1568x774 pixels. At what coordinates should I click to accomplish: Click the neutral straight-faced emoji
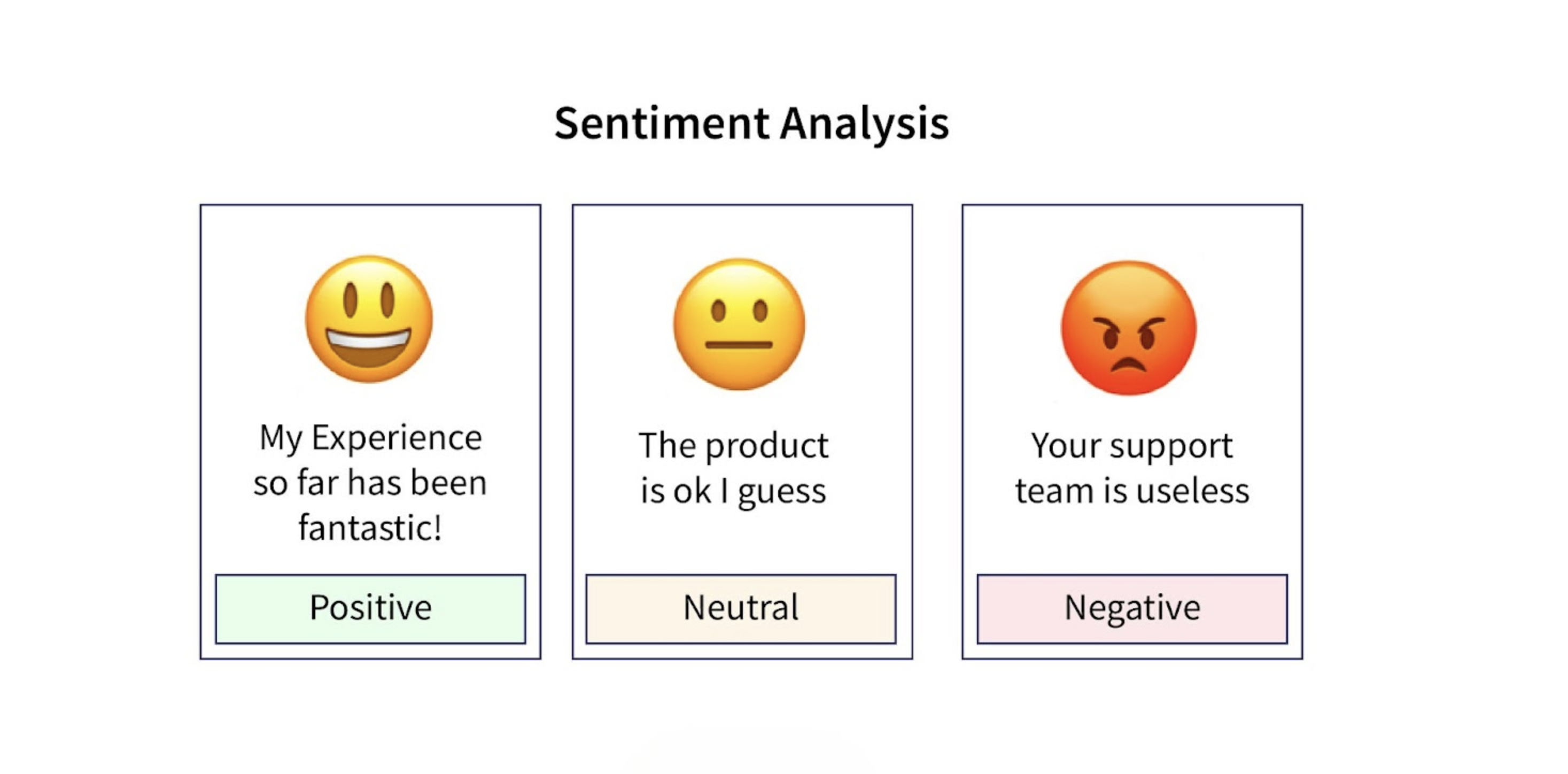[739, 323]
